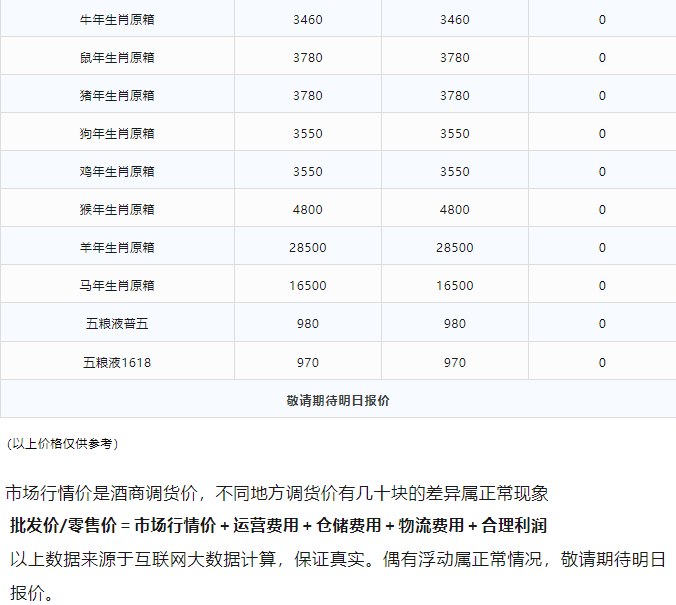Viewport: 676px width, 605px height.
Task: Click the 以上数据来源于互联网大数据计算 sentence
Action: (338, 576)
